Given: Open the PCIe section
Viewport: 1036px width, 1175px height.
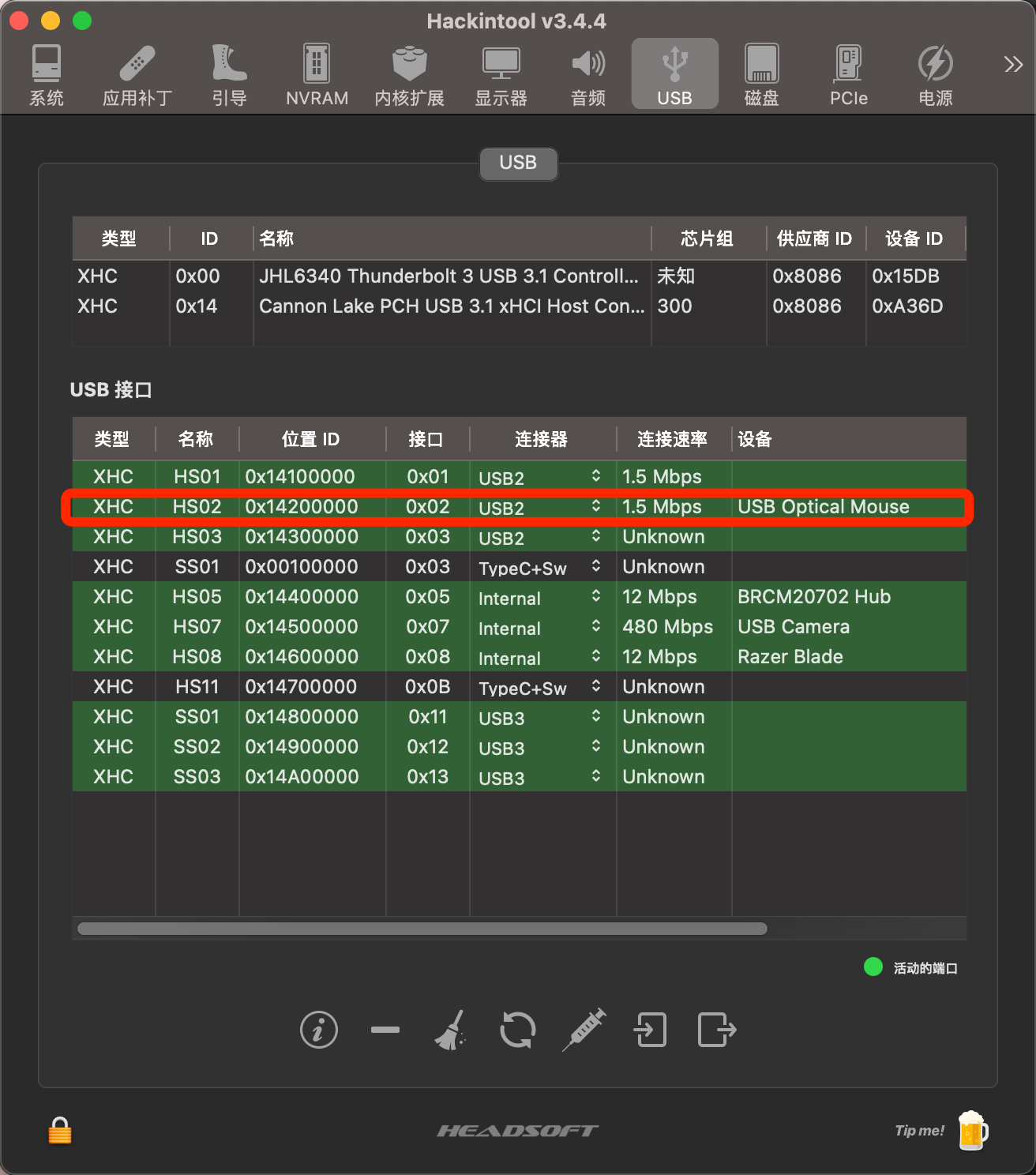Looking at the screenshot, I should pos(849,75).
